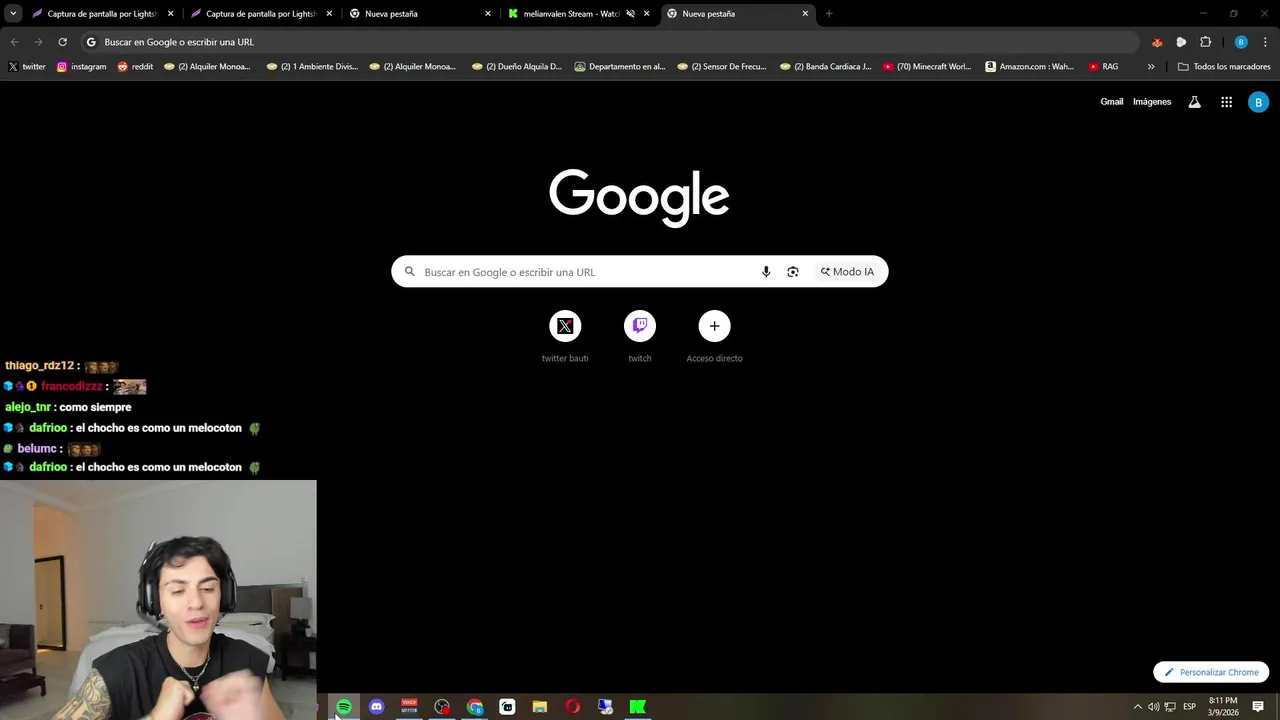Start voice search with the microphone icon

click(x=766, y=272)
